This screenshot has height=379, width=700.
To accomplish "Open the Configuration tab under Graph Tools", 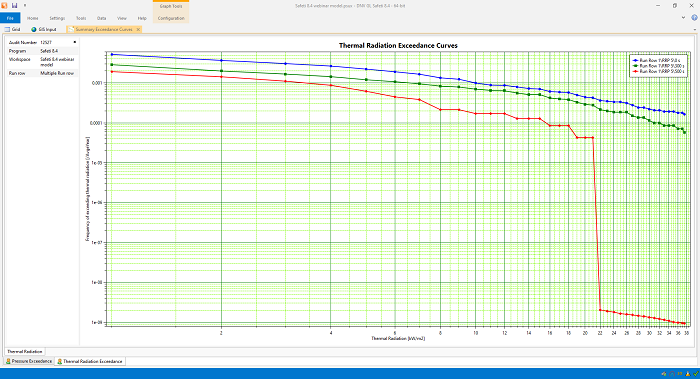I will (x=171, y=18).
